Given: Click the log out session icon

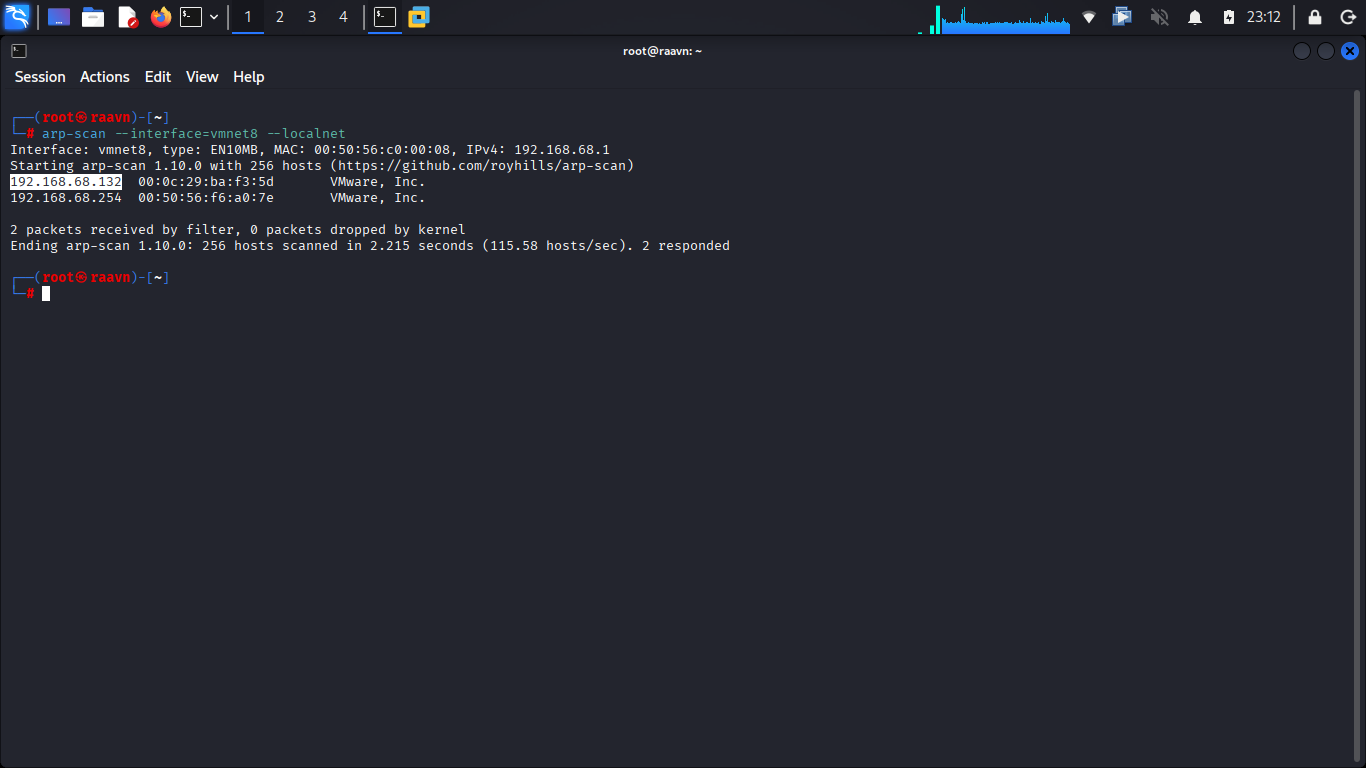Looking at the screenshot, I should [x=1348, y=17].
